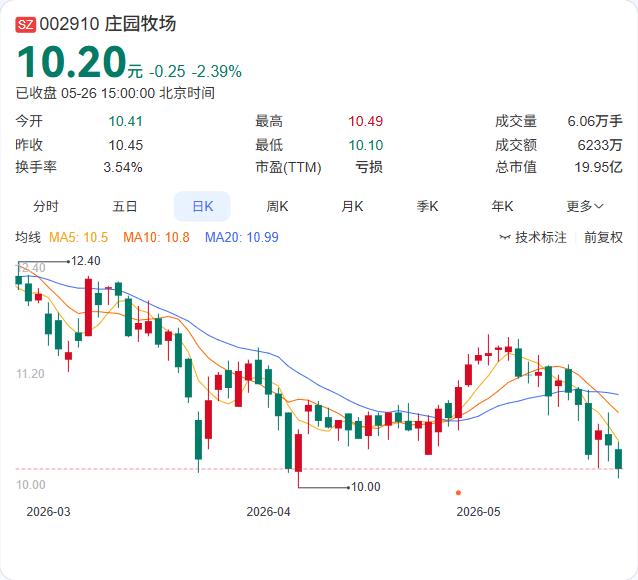The height and width of the screenshot is (580, 638).
Task: Click the 2026-03 date axis label
Action: (x=48, y=512)
